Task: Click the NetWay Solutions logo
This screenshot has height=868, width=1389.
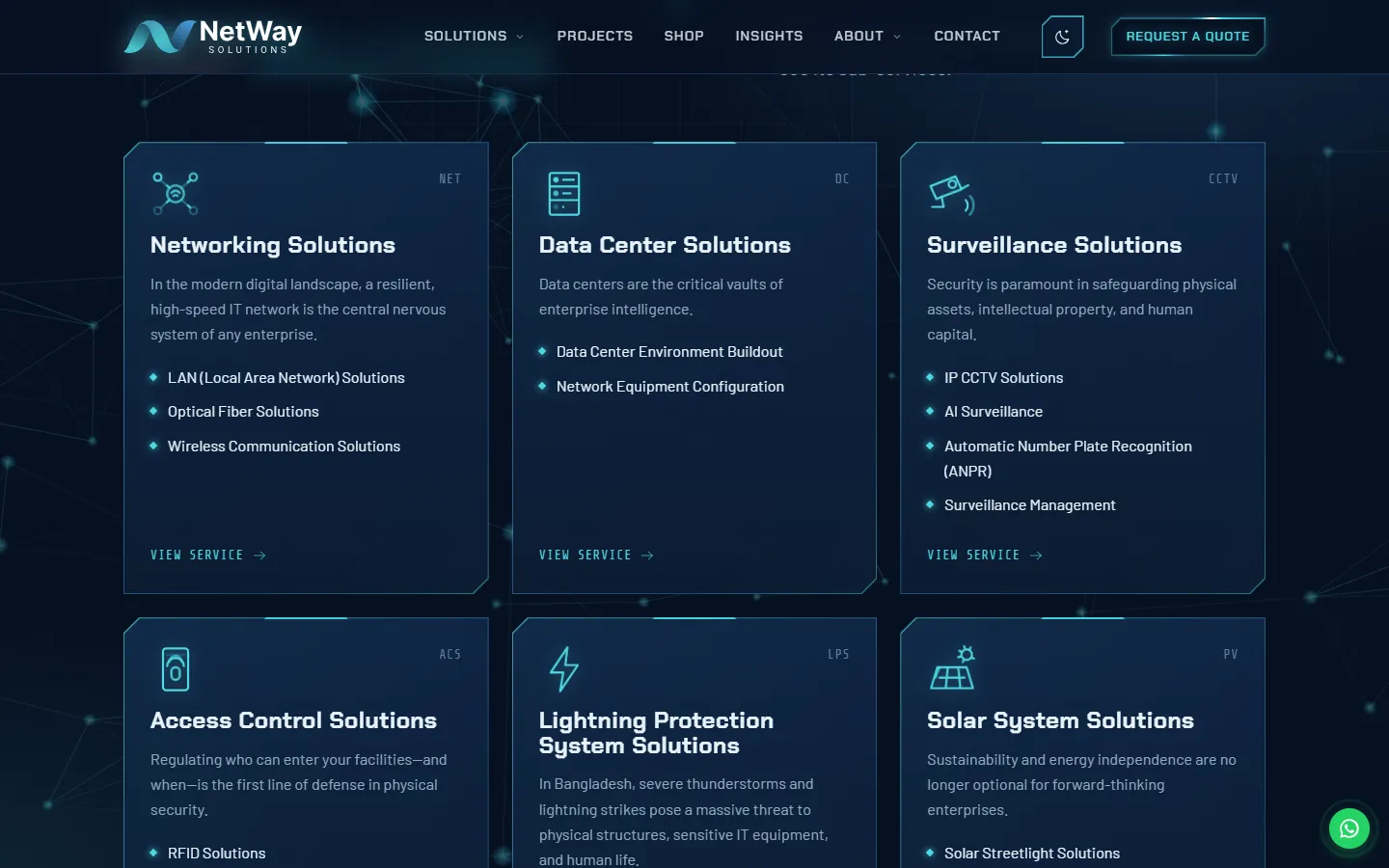Action: pos(213,37)
